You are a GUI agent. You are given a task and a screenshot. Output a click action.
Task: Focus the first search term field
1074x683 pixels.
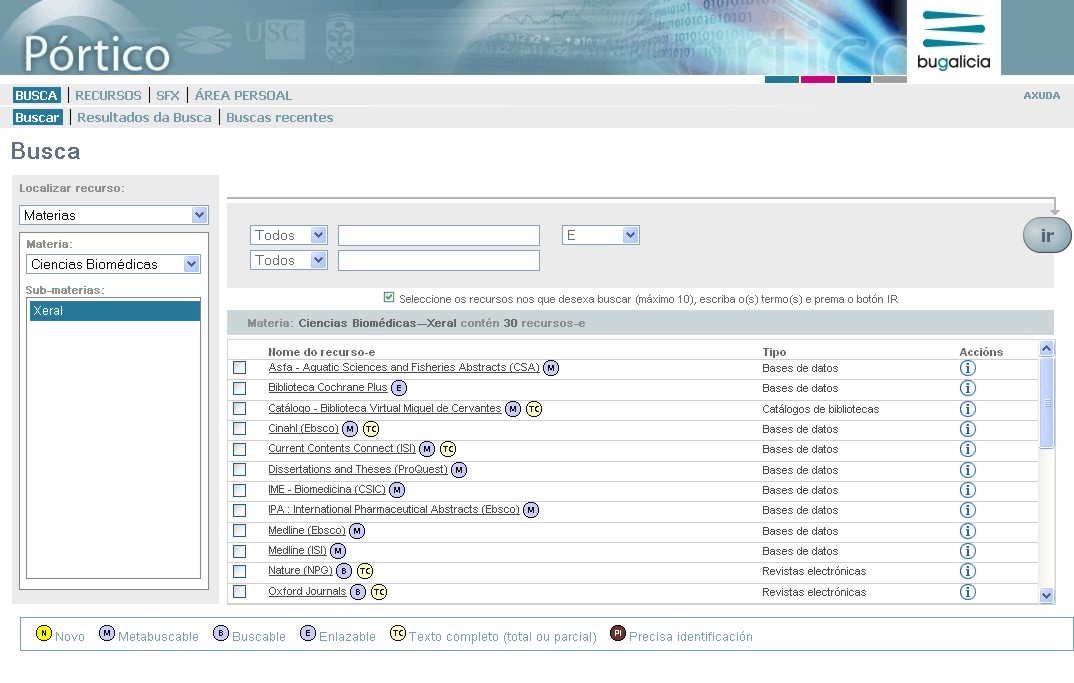pos(439,235)
